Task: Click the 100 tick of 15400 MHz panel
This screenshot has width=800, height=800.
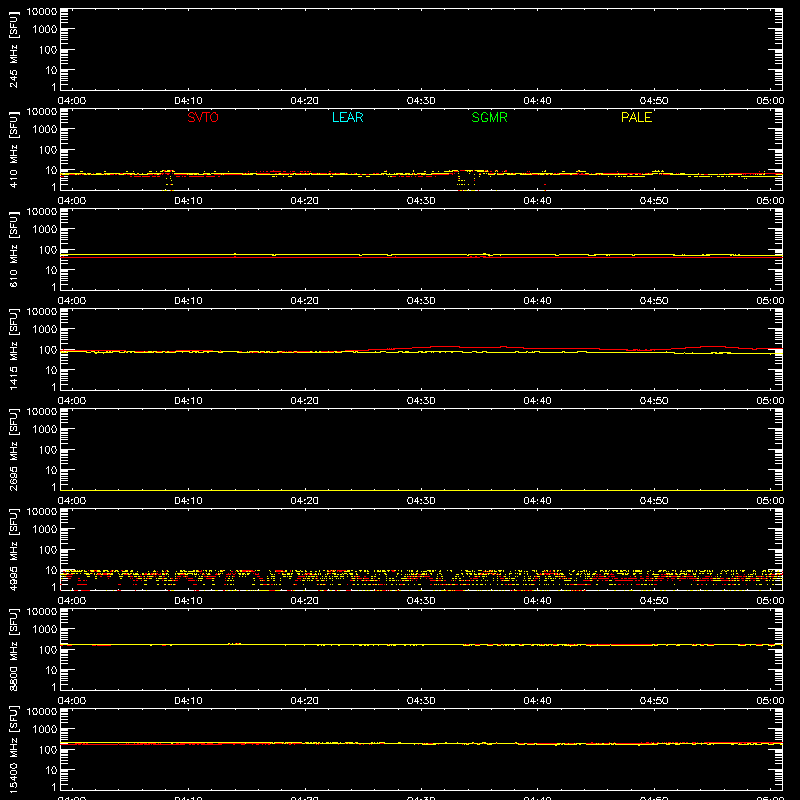Action: tap(48, 750)
